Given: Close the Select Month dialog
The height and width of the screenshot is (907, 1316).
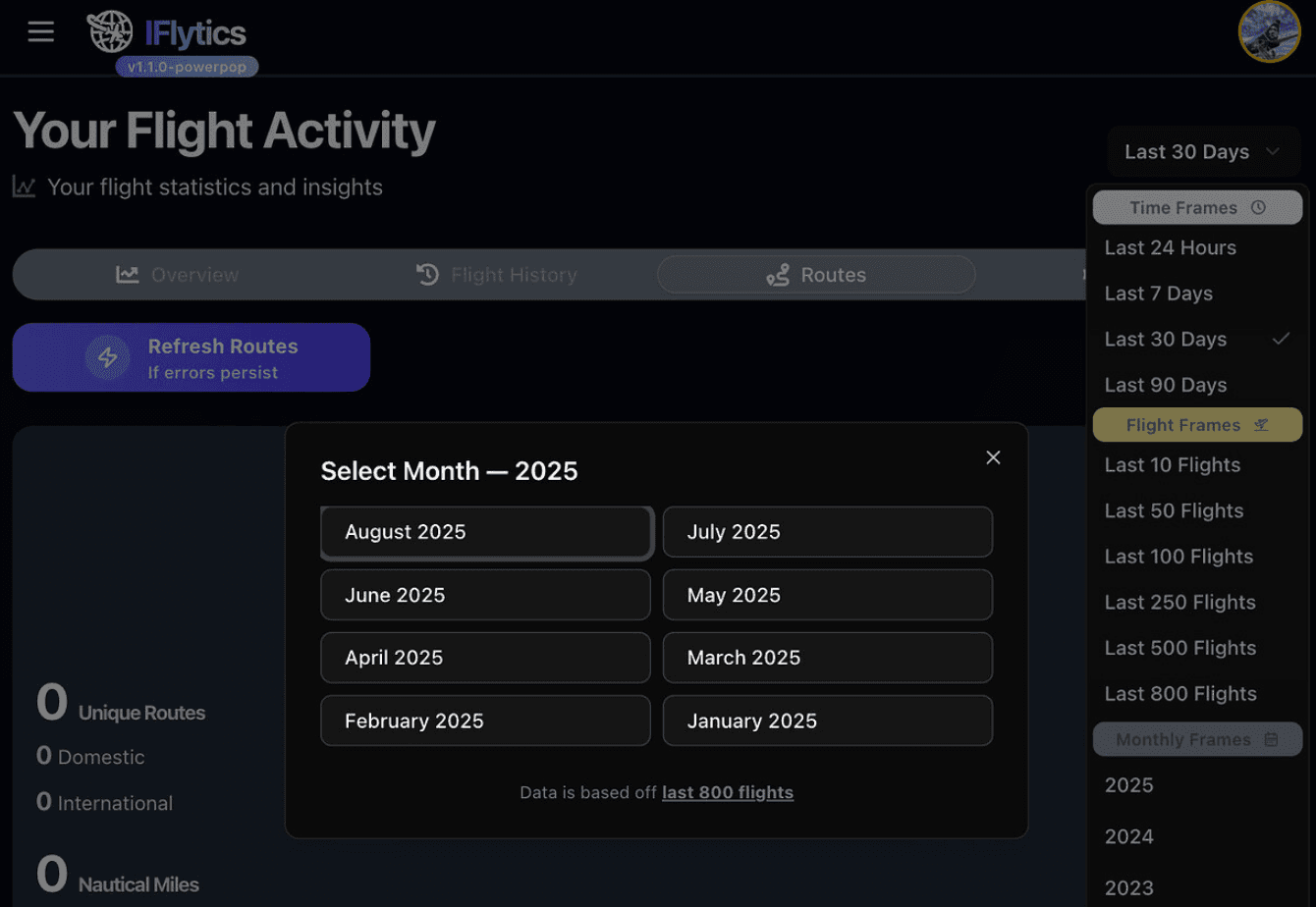Looking at the screenshot, I should pyautogui.click(x=993, y=457).
